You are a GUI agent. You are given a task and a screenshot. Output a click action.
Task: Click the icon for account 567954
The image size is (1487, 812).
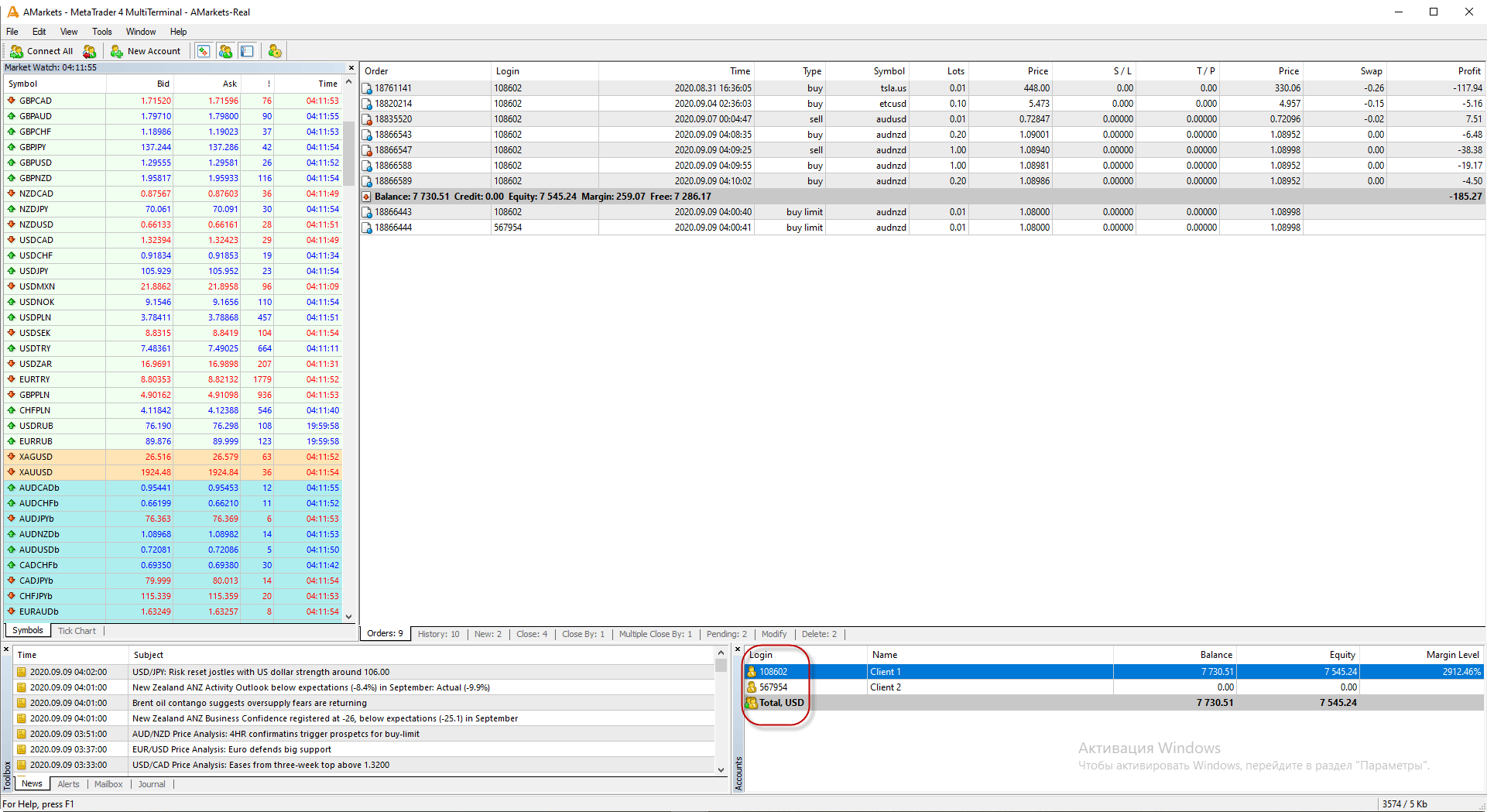tap(751, 687)
